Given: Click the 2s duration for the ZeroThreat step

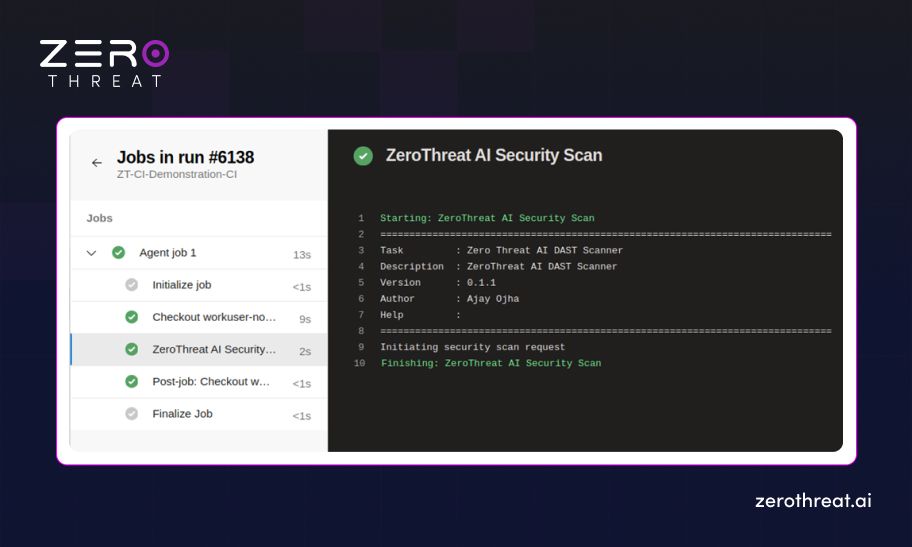Looking at the screenshot, I should pos(305,351).
